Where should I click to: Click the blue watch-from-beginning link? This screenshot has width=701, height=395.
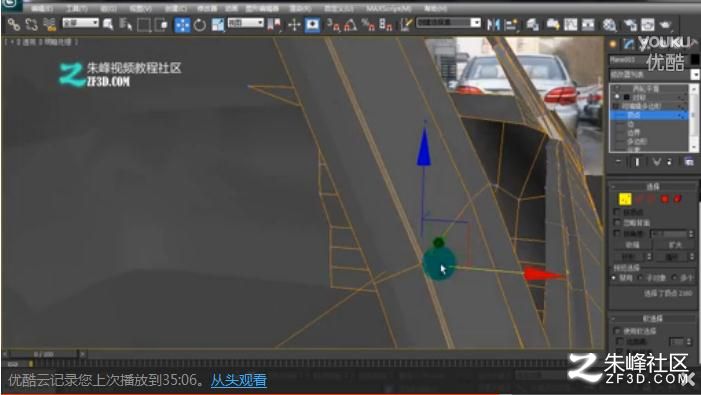239,380
